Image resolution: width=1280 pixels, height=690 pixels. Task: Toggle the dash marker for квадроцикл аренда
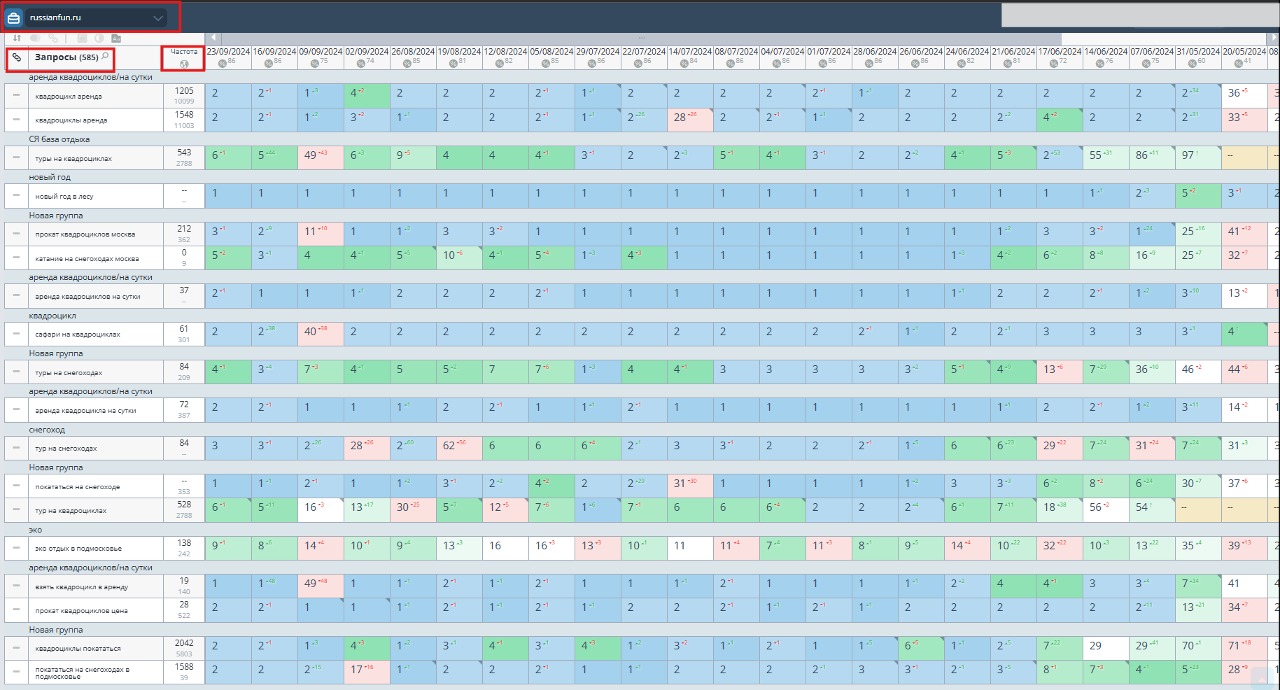pos(16,96)
